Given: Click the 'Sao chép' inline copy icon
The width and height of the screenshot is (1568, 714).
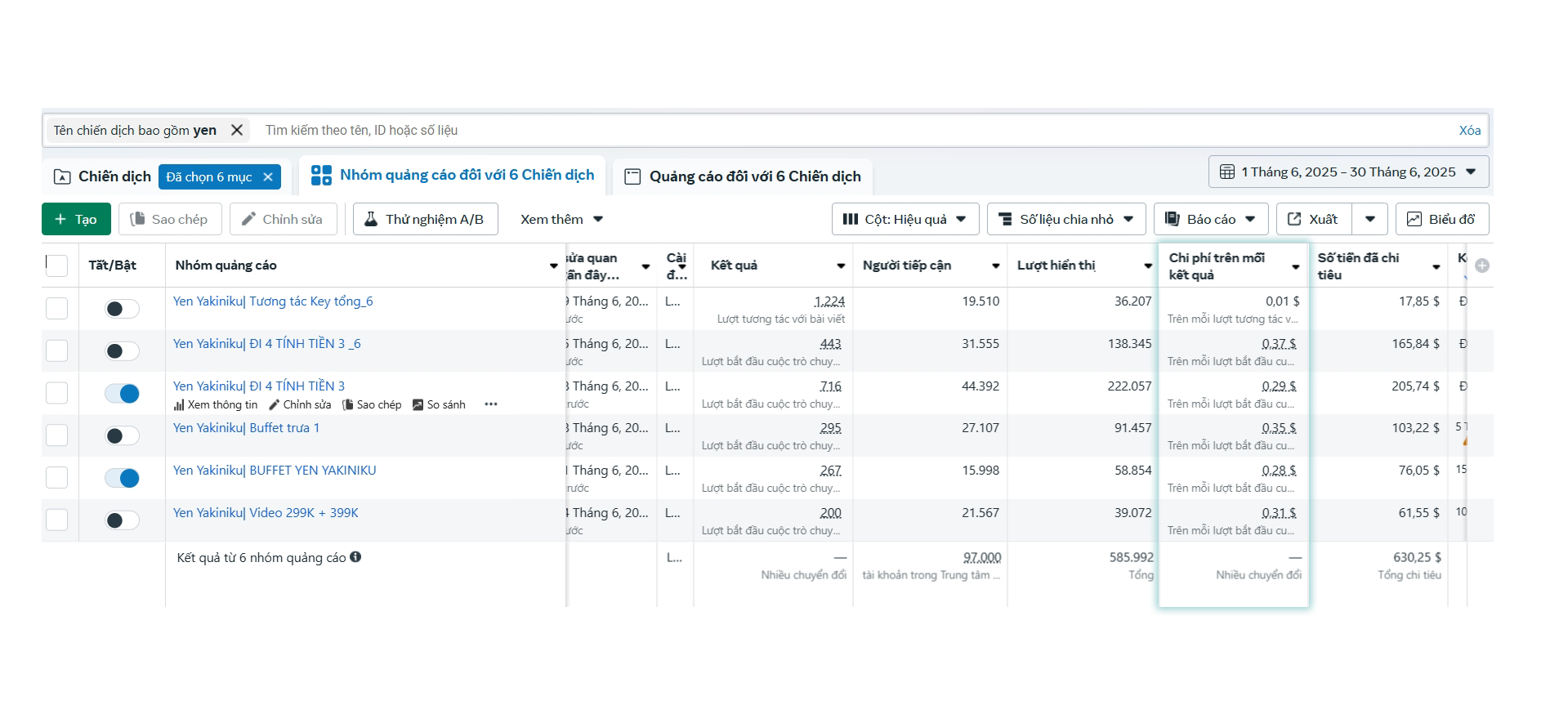Looking at the screenshot, I should (x=348, y=405).
